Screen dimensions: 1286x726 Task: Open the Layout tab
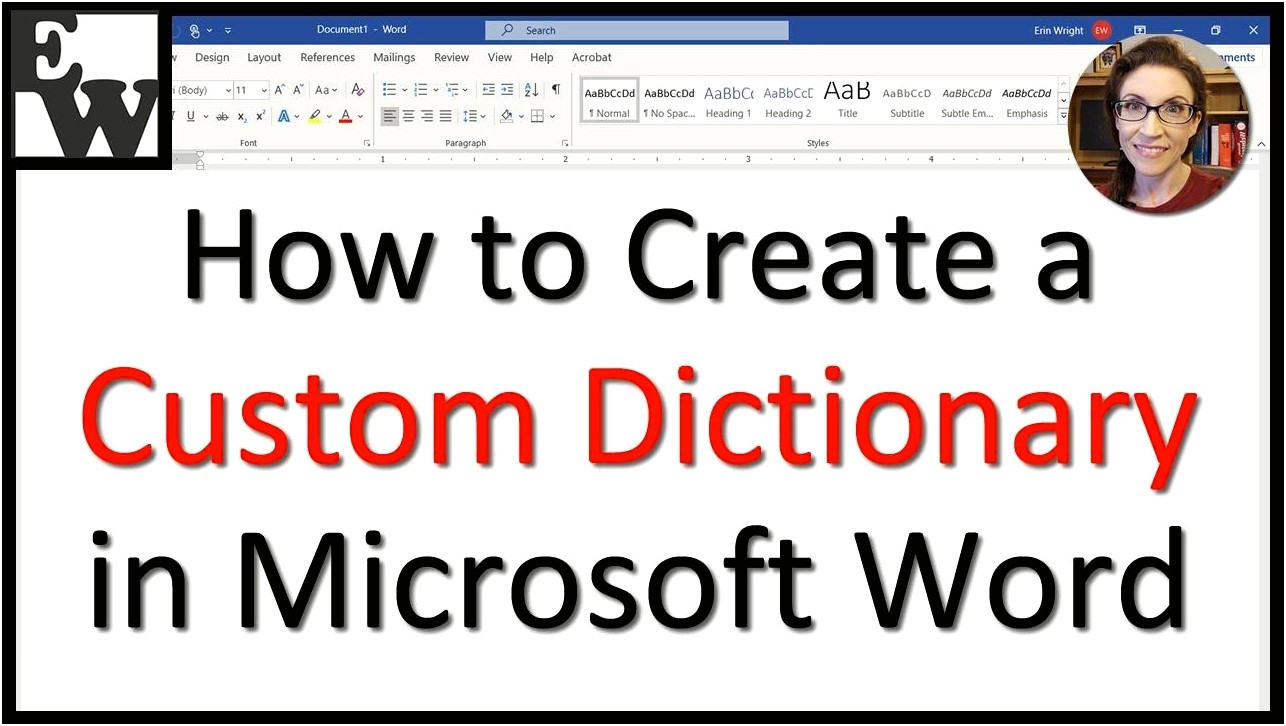pyautogui.click(x=264, y=58)
